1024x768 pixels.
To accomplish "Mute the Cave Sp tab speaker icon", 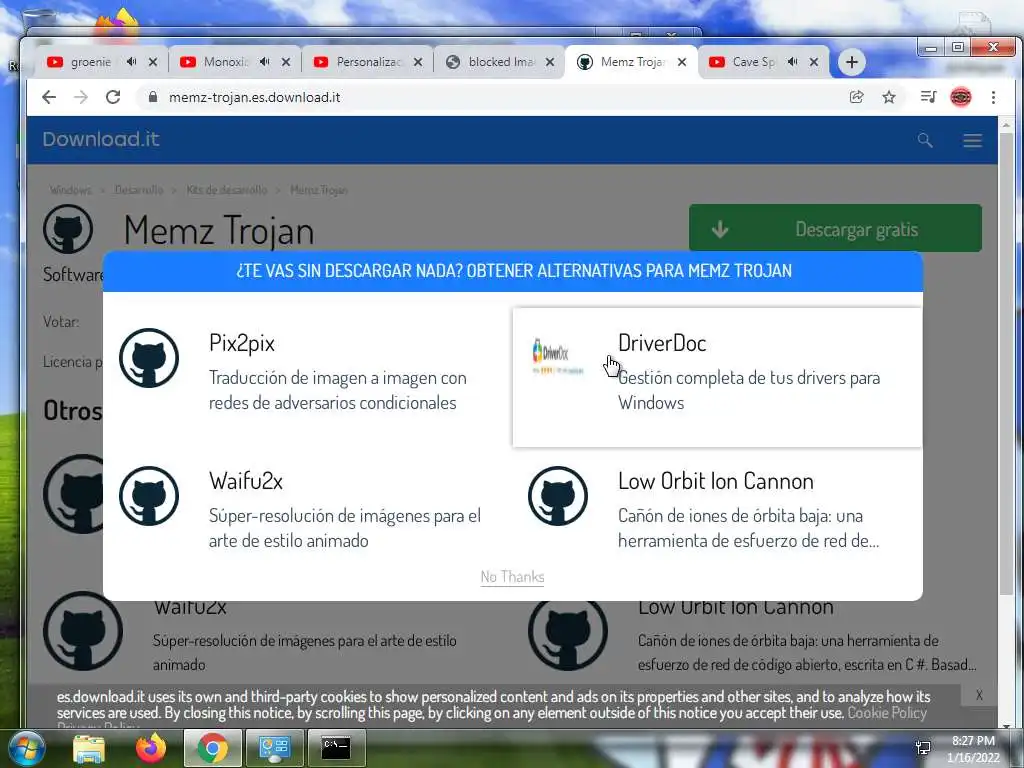I will coord(792,61).
